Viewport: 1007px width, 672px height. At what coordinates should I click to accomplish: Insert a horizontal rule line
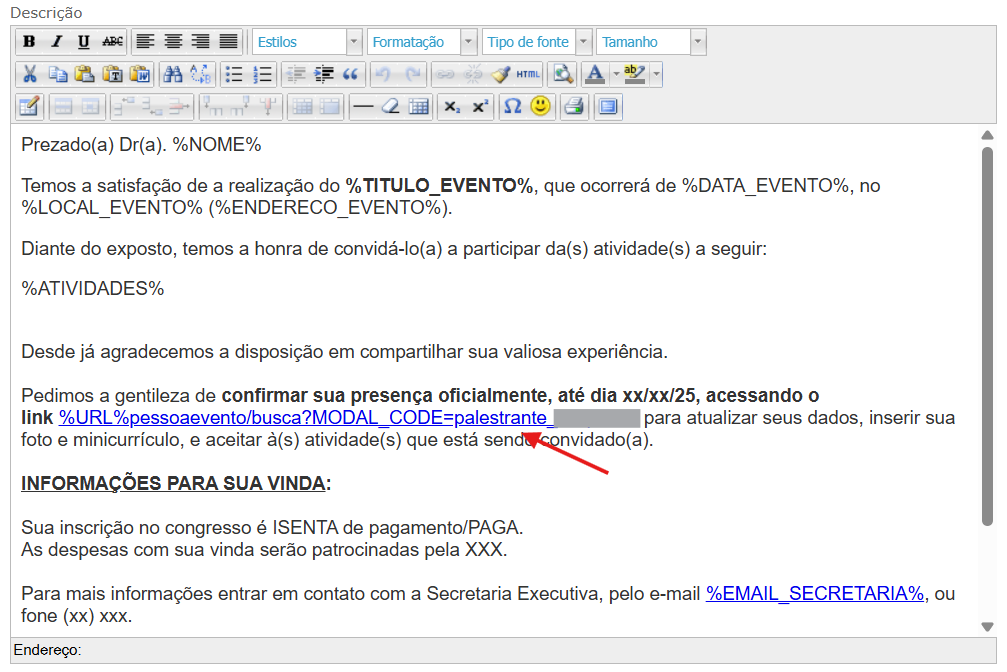tap(363, 106)
